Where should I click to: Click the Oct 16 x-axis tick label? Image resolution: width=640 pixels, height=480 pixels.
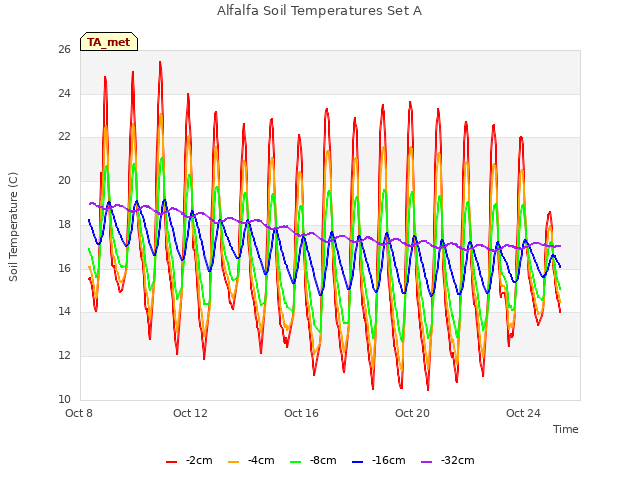301,413
